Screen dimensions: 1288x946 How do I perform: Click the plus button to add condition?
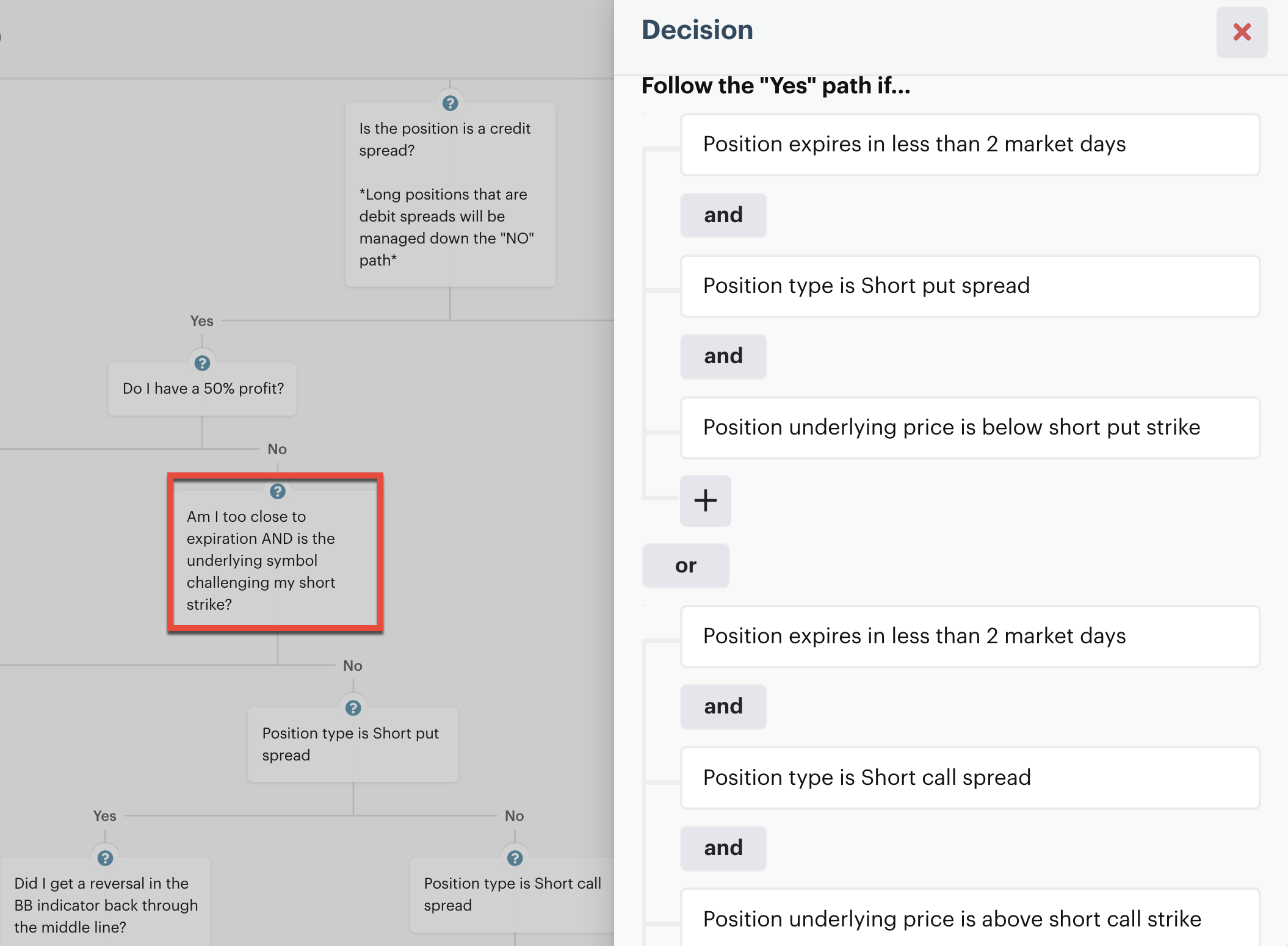[705, 500]
